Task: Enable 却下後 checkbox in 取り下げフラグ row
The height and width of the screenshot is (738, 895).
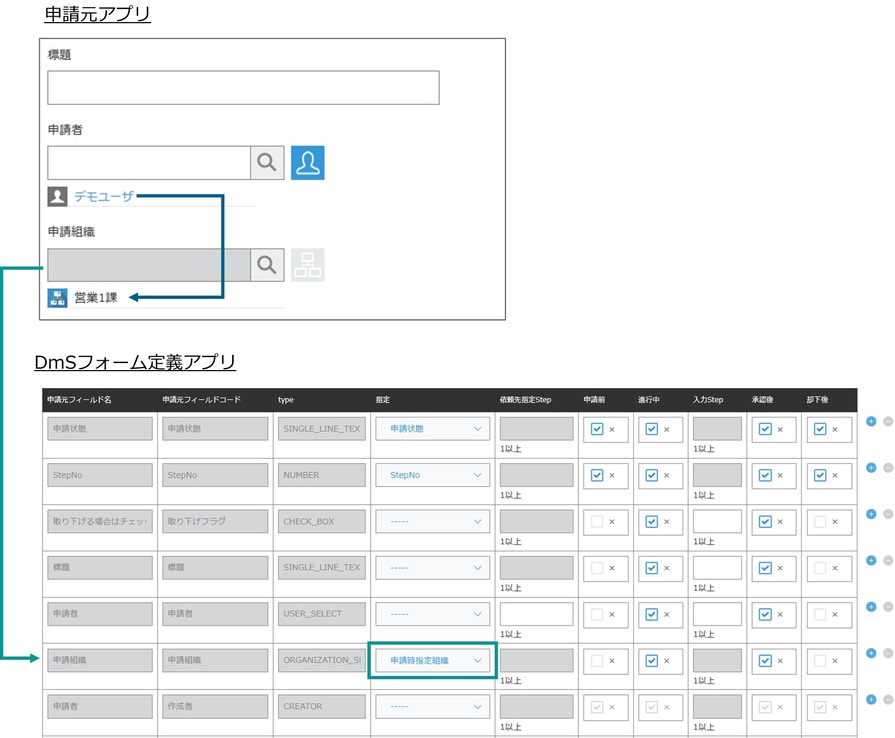Action: tap(820, 521)
